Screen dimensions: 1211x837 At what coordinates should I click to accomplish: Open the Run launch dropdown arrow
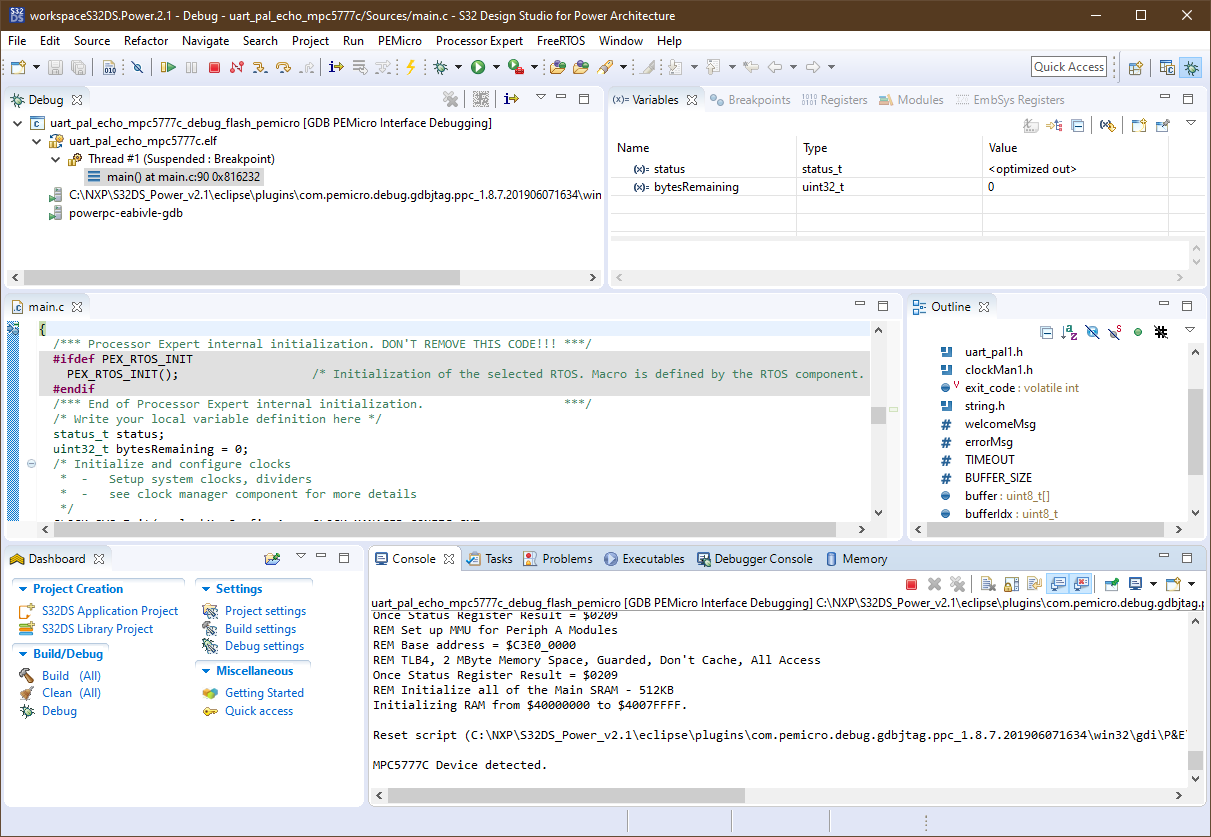pyautogui.click(x=496, y=67)
